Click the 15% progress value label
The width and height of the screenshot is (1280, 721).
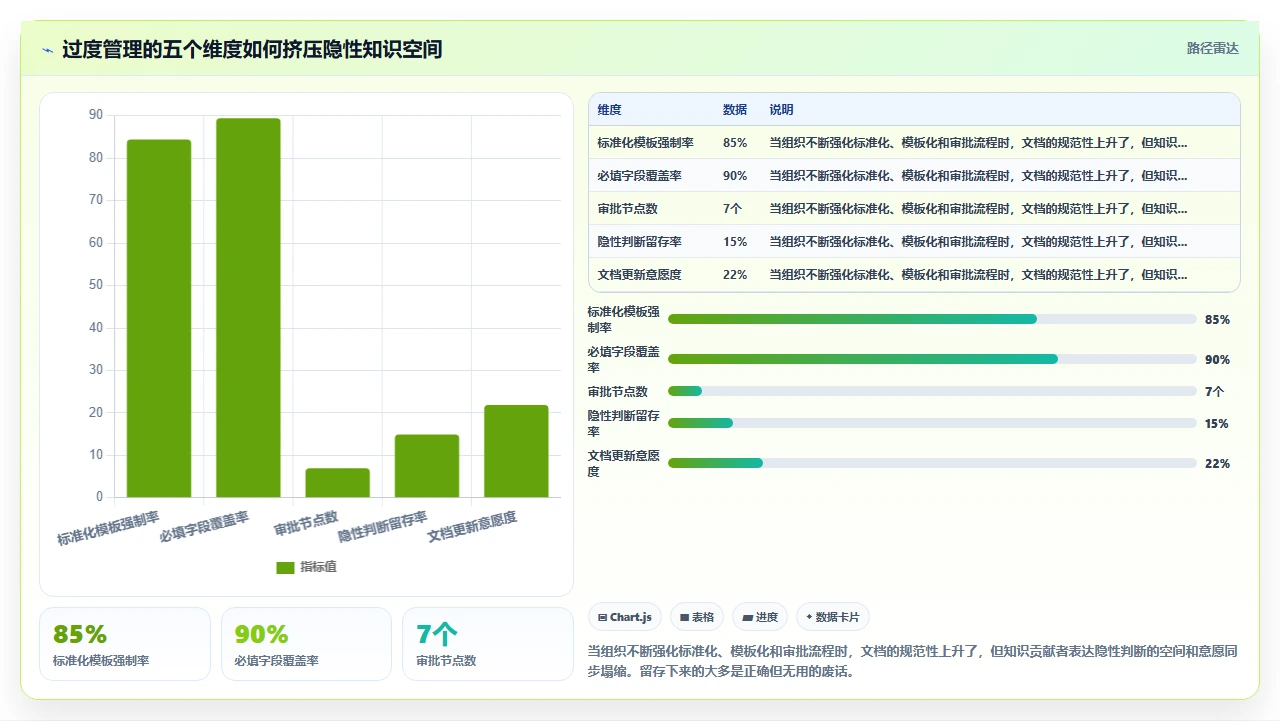click(x=1217, y=424)
